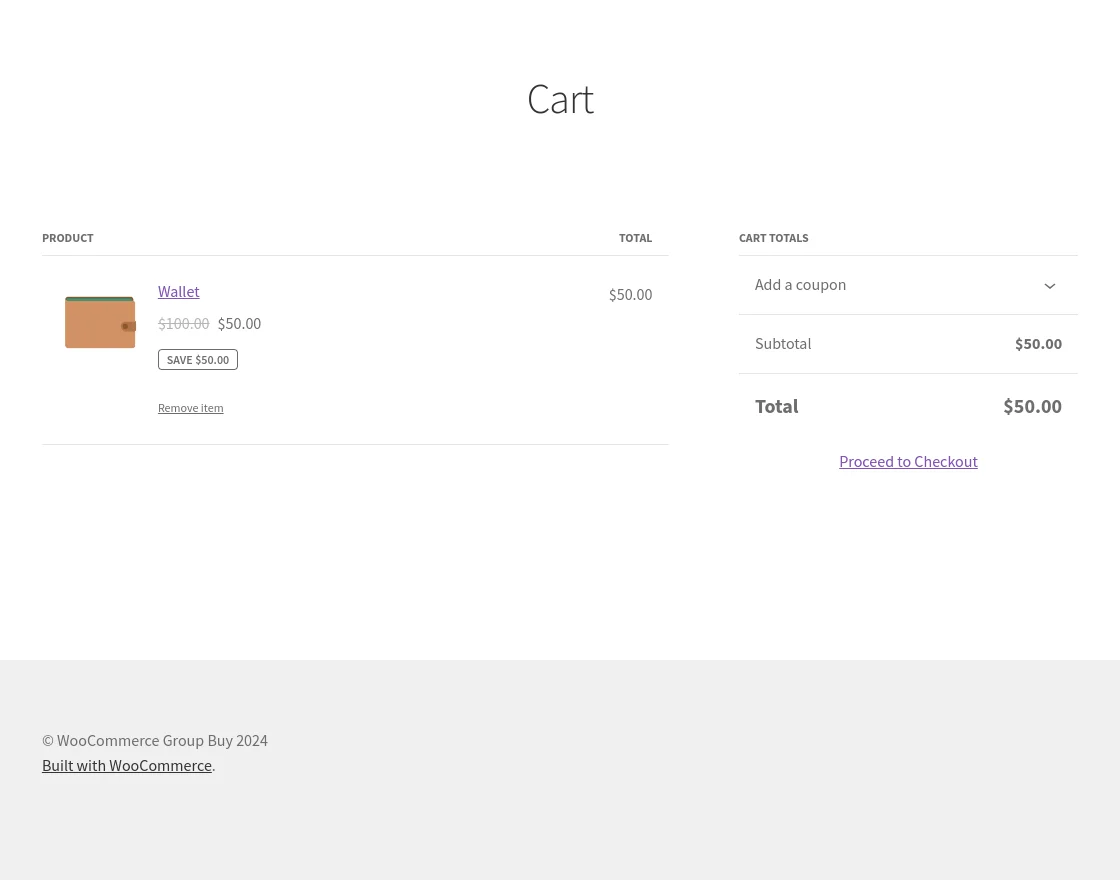Click the discounted $50.00 price under Wallet

click(239, 323)
